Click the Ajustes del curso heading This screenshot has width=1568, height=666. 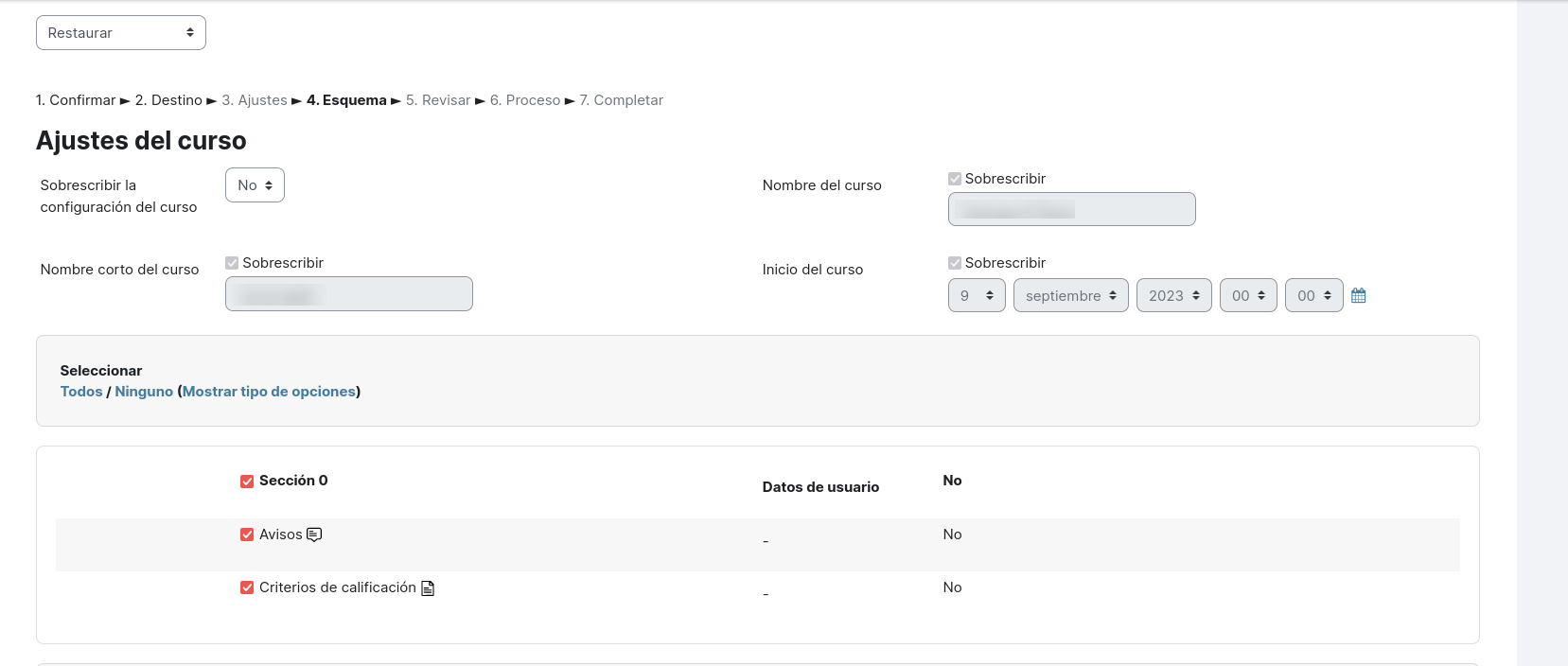[141, 141]
